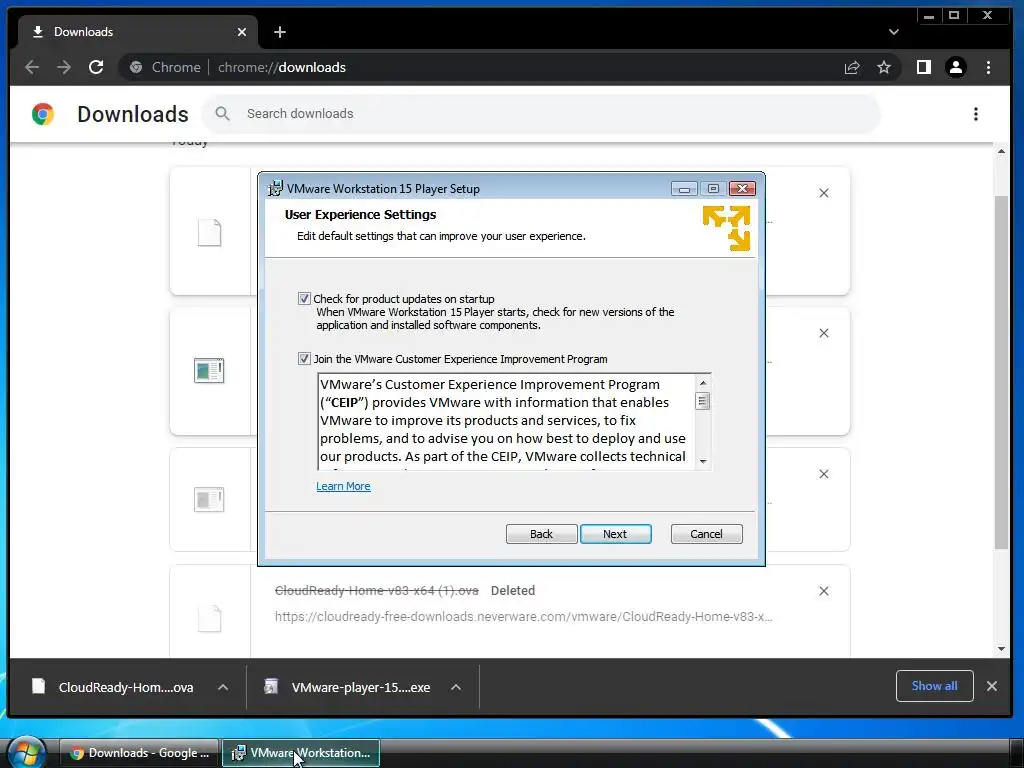
Task: Click installer icon of second download card
Action: point(209,370)
